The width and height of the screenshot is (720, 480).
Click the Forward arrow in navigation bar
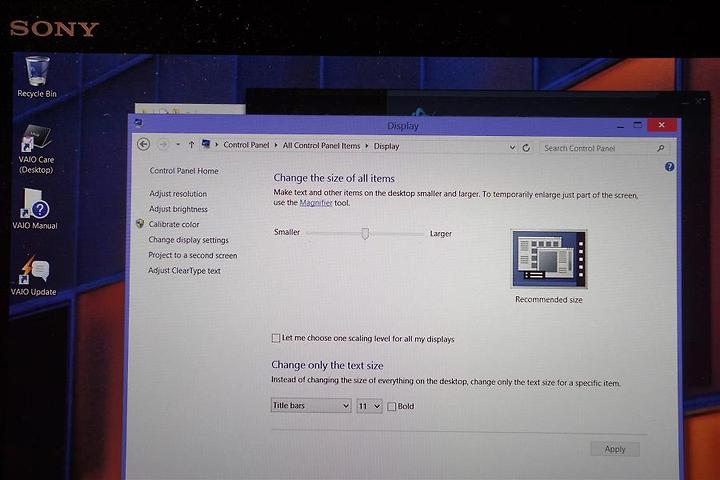point(163,145)
